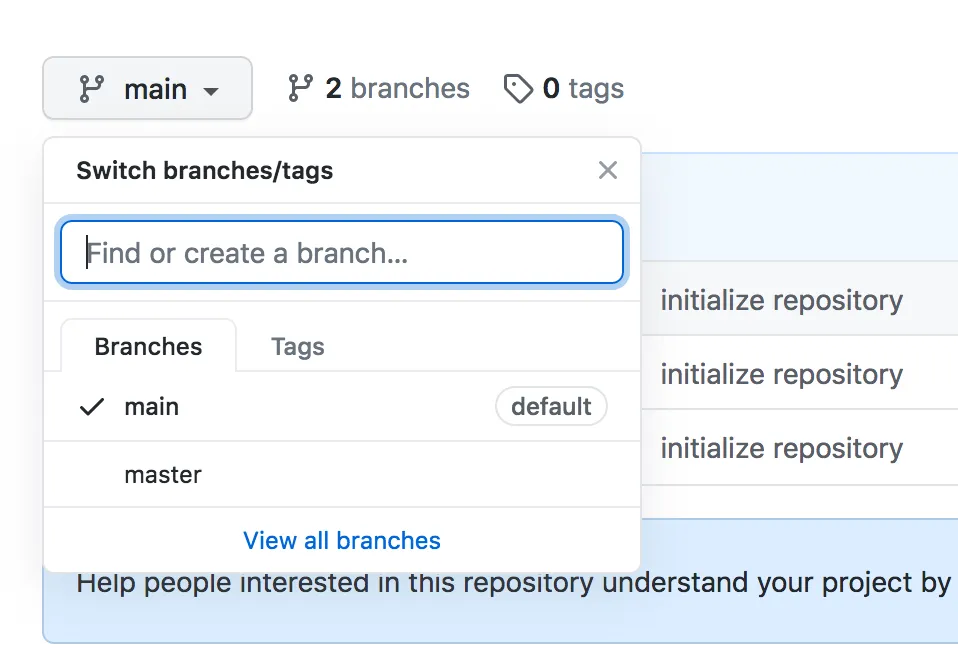Close the branch switcher with the X icon

click(608, 170)
